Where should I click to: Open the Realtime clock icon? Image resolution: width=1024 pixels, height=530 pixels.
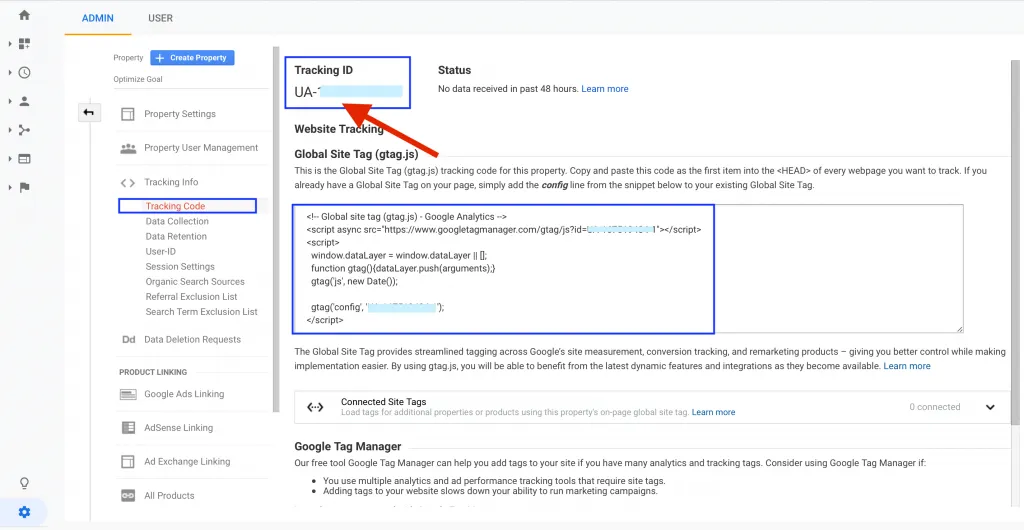point(24,72)
